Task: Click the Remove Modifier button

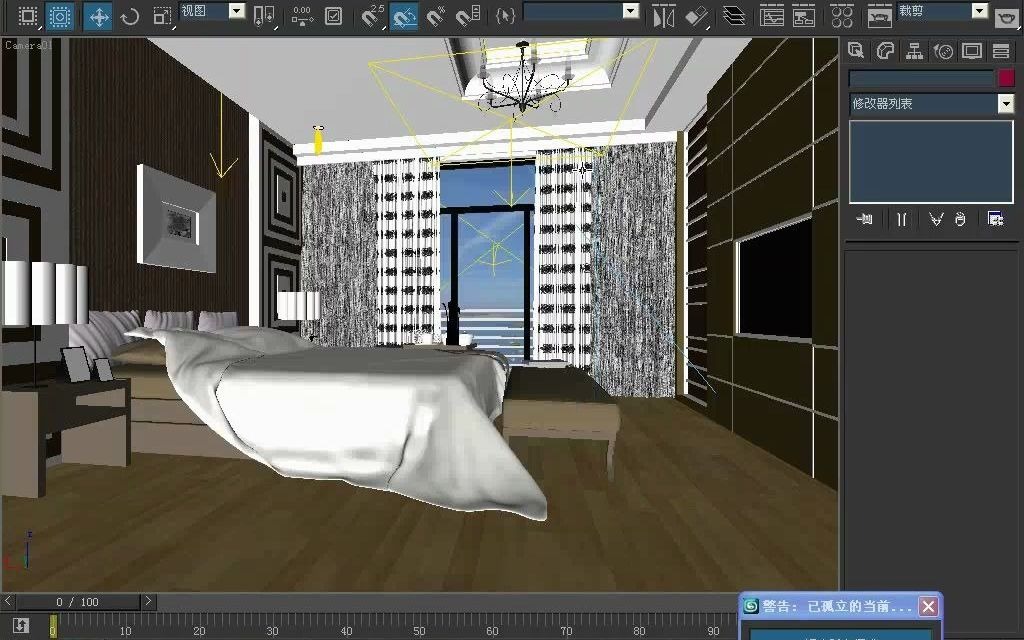Action: pos(960,219)
